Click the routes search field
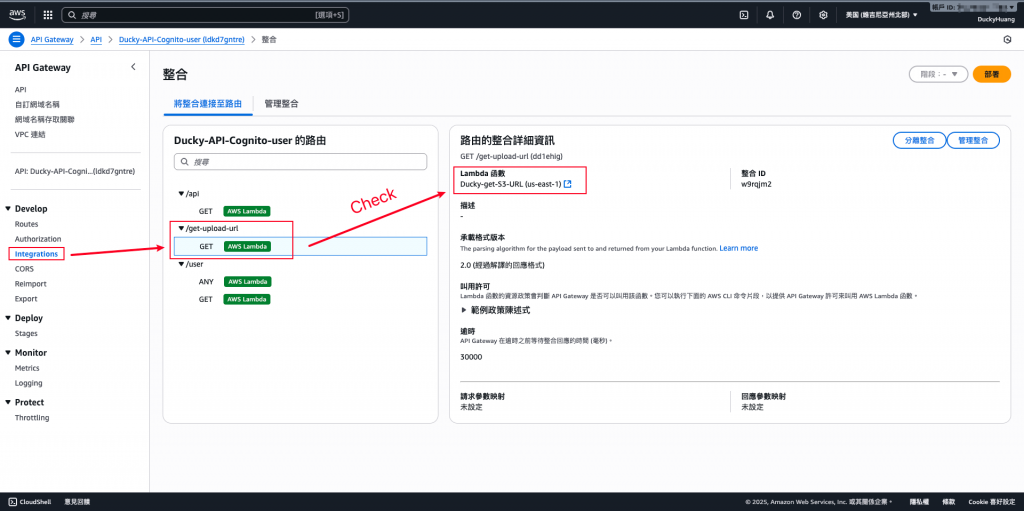 pyautogui.click(x=300, y=161)
